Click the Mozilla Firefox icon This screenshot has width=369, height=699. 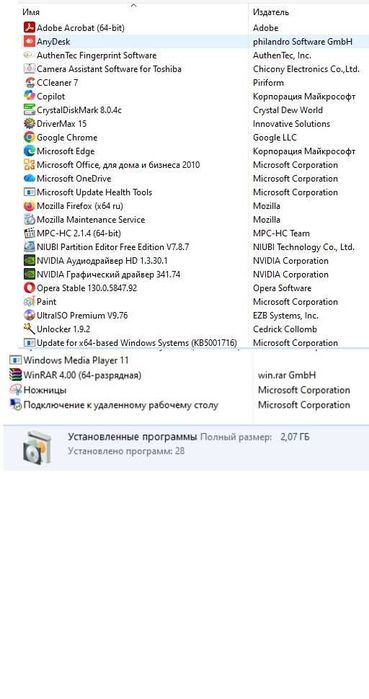point(29,206)
